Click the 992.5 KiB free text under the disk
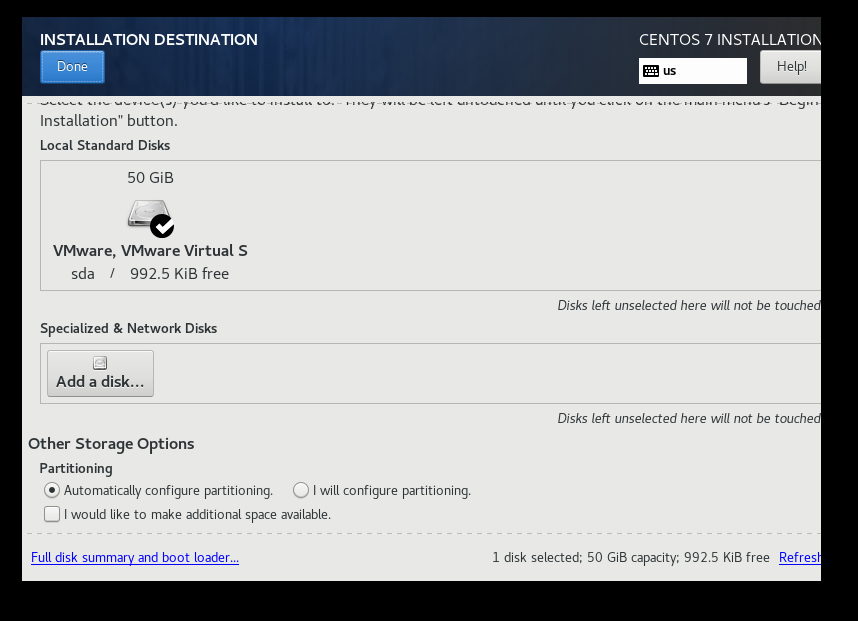This screenshot has height=621, width=858. (x=179, y=274)
